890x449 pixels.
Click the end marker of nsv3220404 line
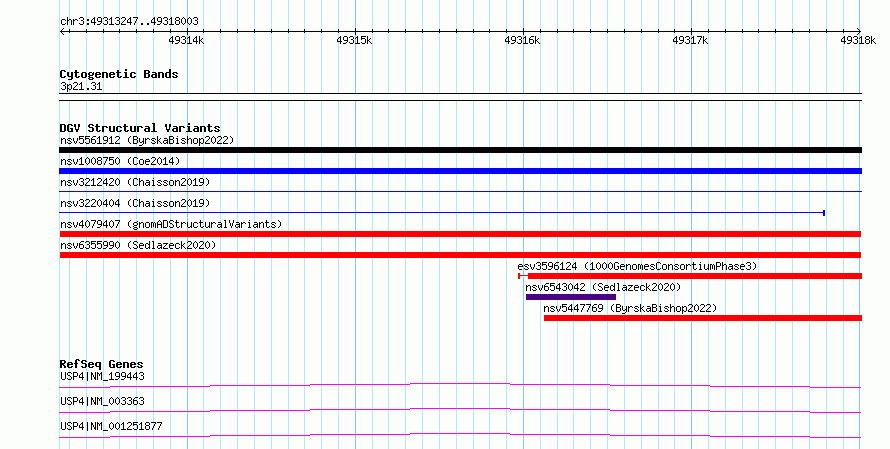coord(824,213)
